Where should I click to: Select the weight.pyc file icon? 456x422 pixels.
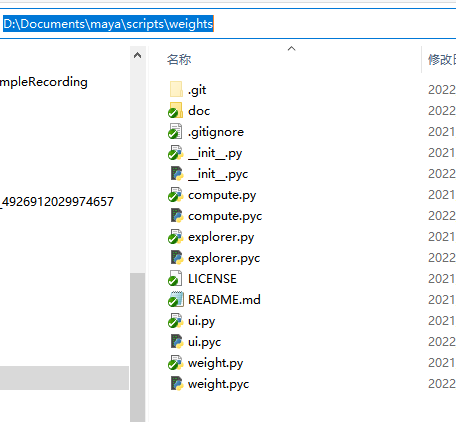177,384
